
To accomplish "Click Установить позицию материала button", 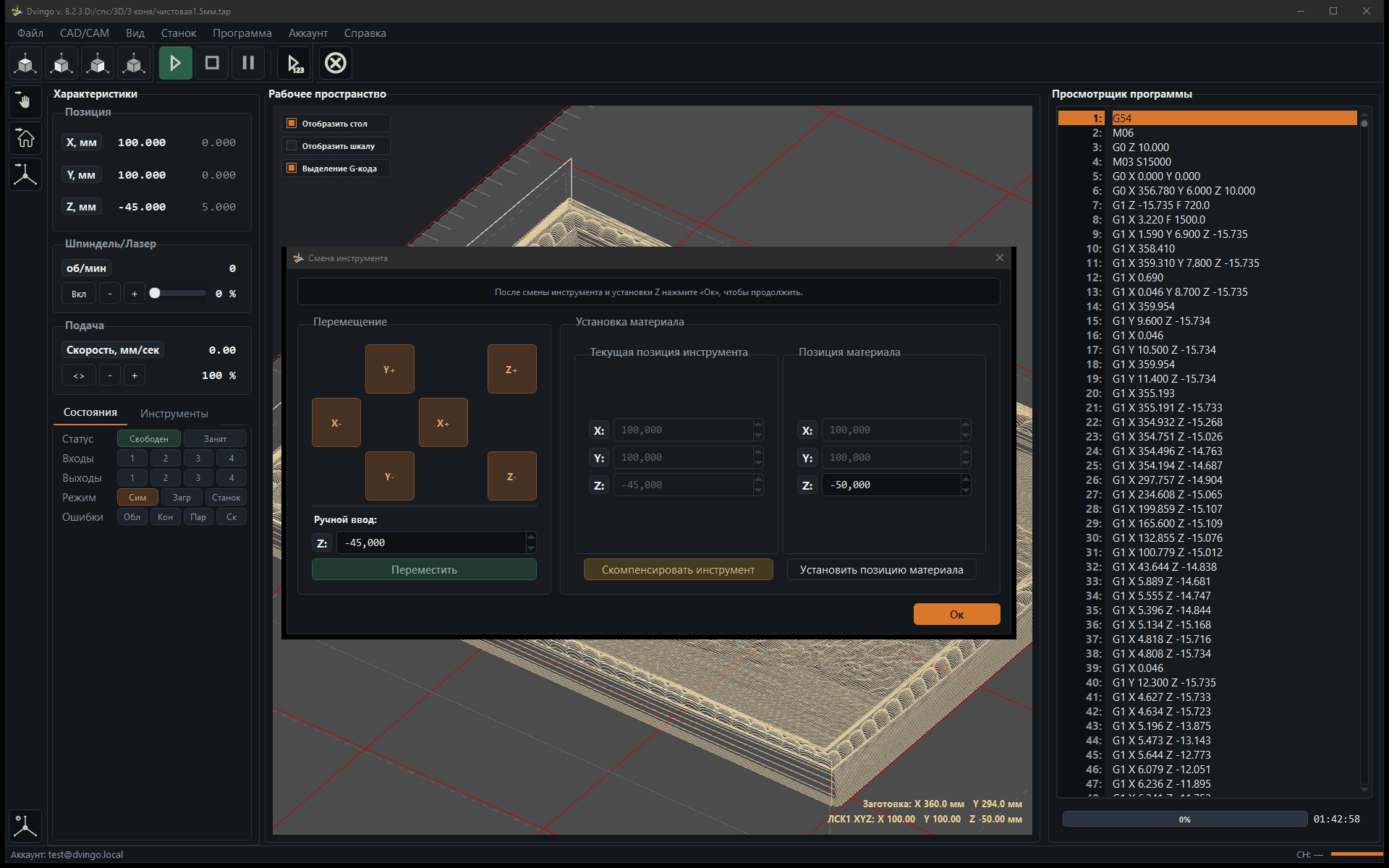I will tap(881, 570).
